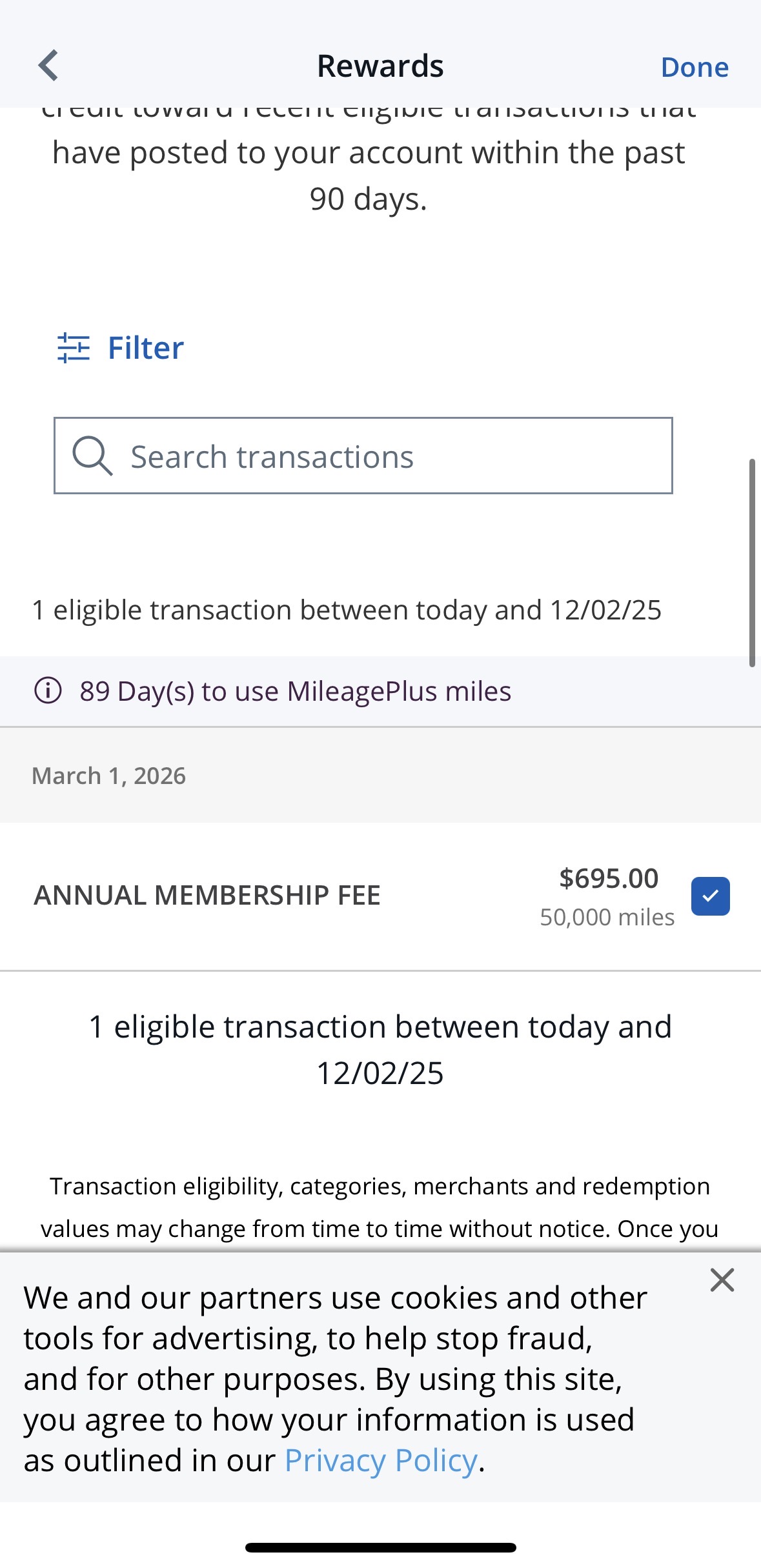Go back using the left chevron
The height and width of the screenshot is (1568, 761).
(x=48, y=66)
